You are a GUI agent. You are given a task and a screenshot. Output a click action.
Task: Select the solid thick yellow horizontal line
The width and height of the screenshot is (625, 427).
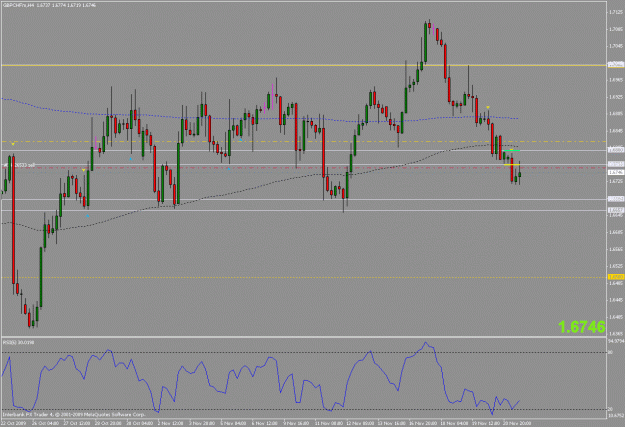(x=303, y=65)
